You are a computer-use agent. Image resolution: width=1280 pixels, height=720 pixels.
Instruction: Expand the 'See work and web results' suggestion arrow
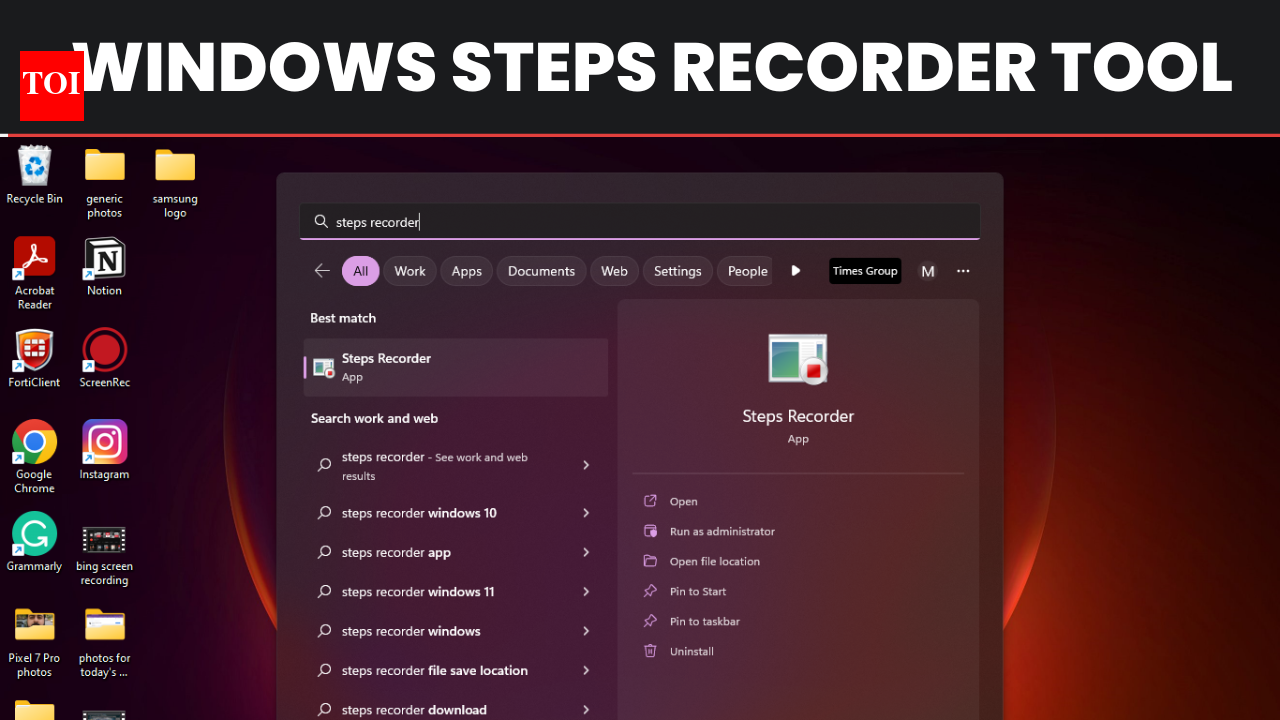coord(586,465)
